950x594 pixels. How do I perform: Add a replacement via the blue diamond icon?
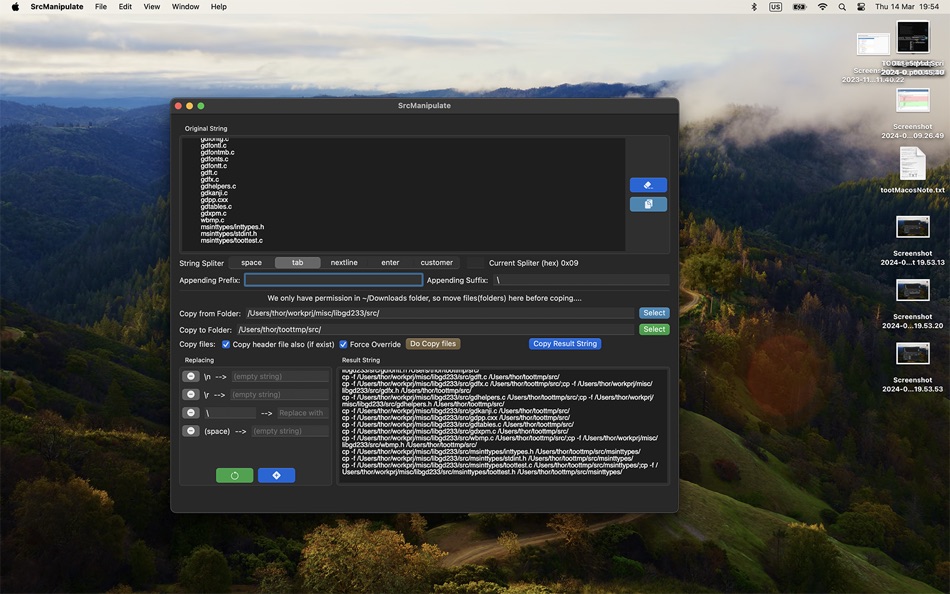click(277, 475)
